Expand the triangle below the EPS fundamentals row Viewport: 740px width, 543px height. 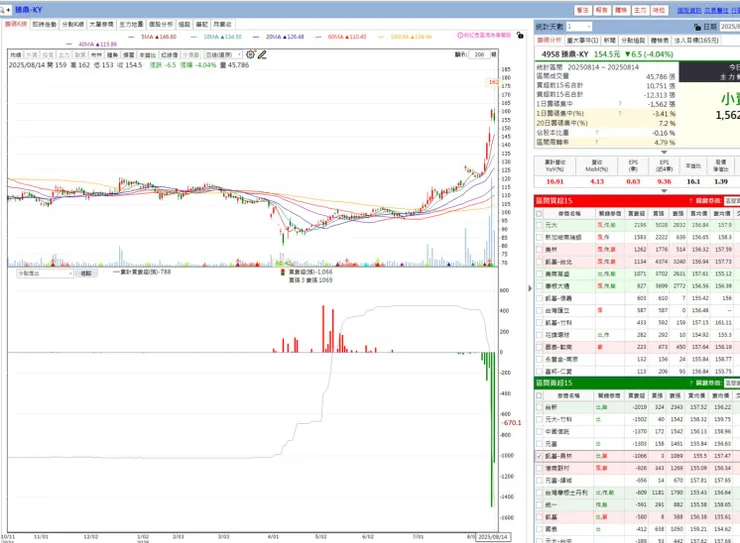(664, 191)
